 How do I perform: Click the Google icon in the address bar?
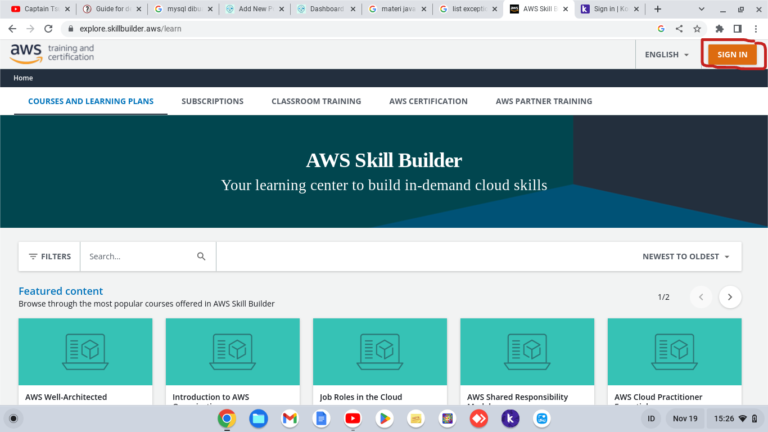coord(661,29)
